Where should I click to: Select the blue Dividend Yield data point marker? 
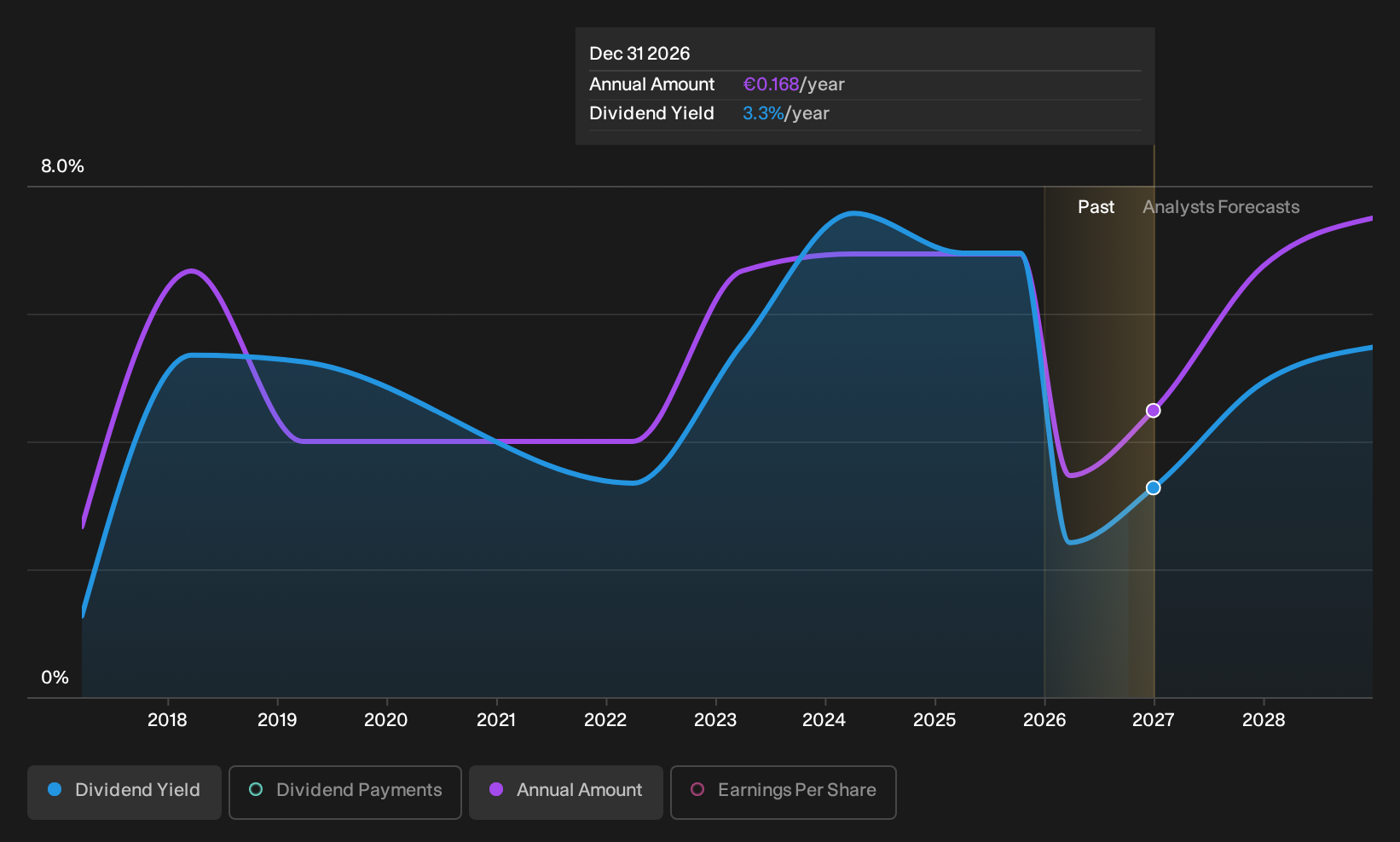pyautogui.click(x=1153, y=487)
